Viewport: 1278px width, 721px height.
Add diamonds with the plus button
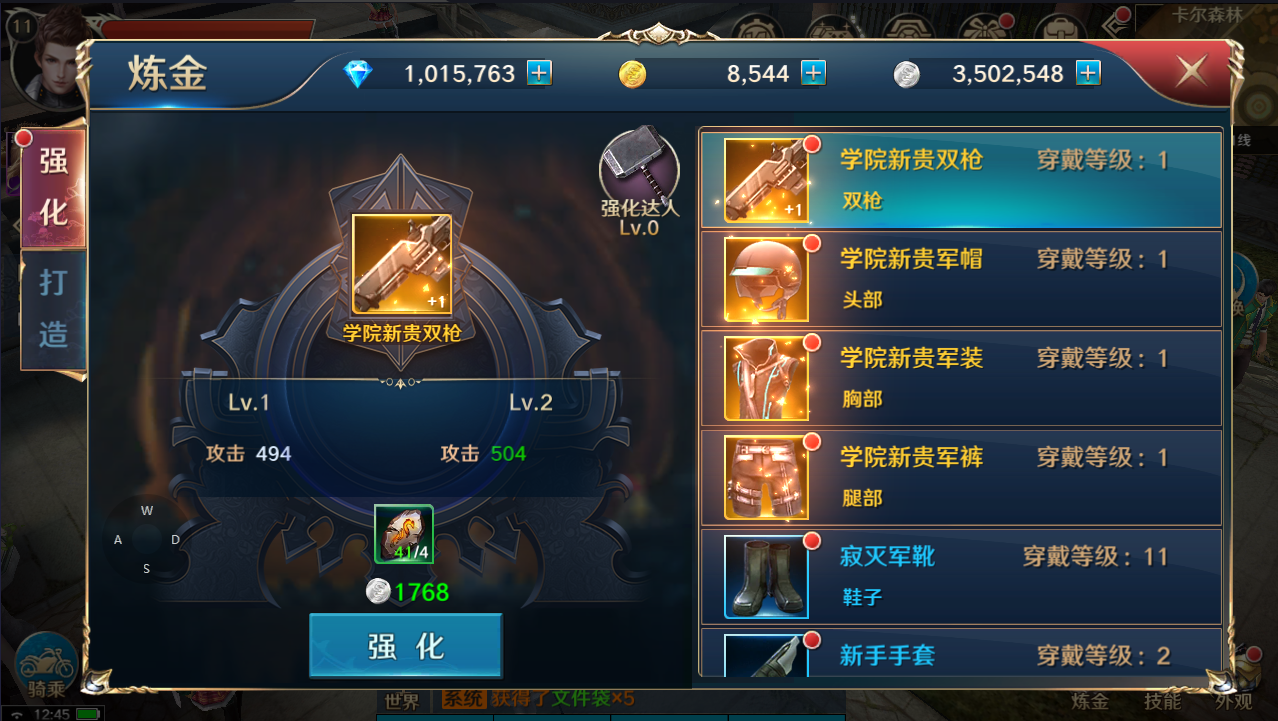[539, 73]
